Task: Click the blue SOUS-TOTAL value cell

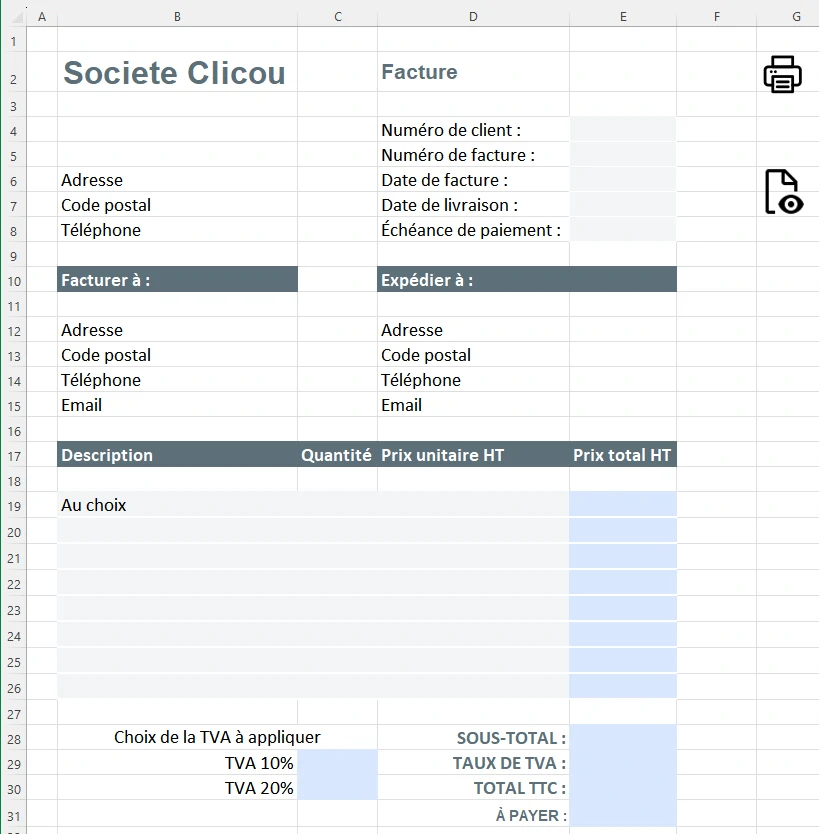Action: coord(623,738)
